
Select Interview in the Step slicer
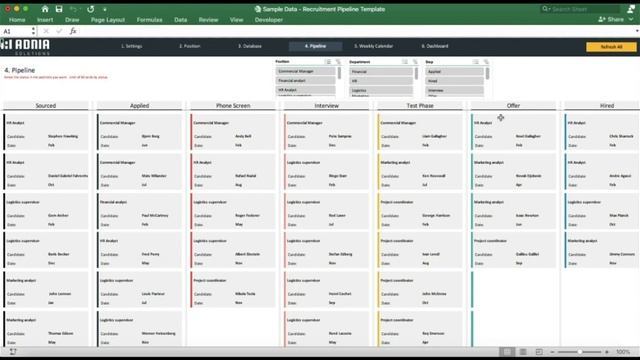454,90
